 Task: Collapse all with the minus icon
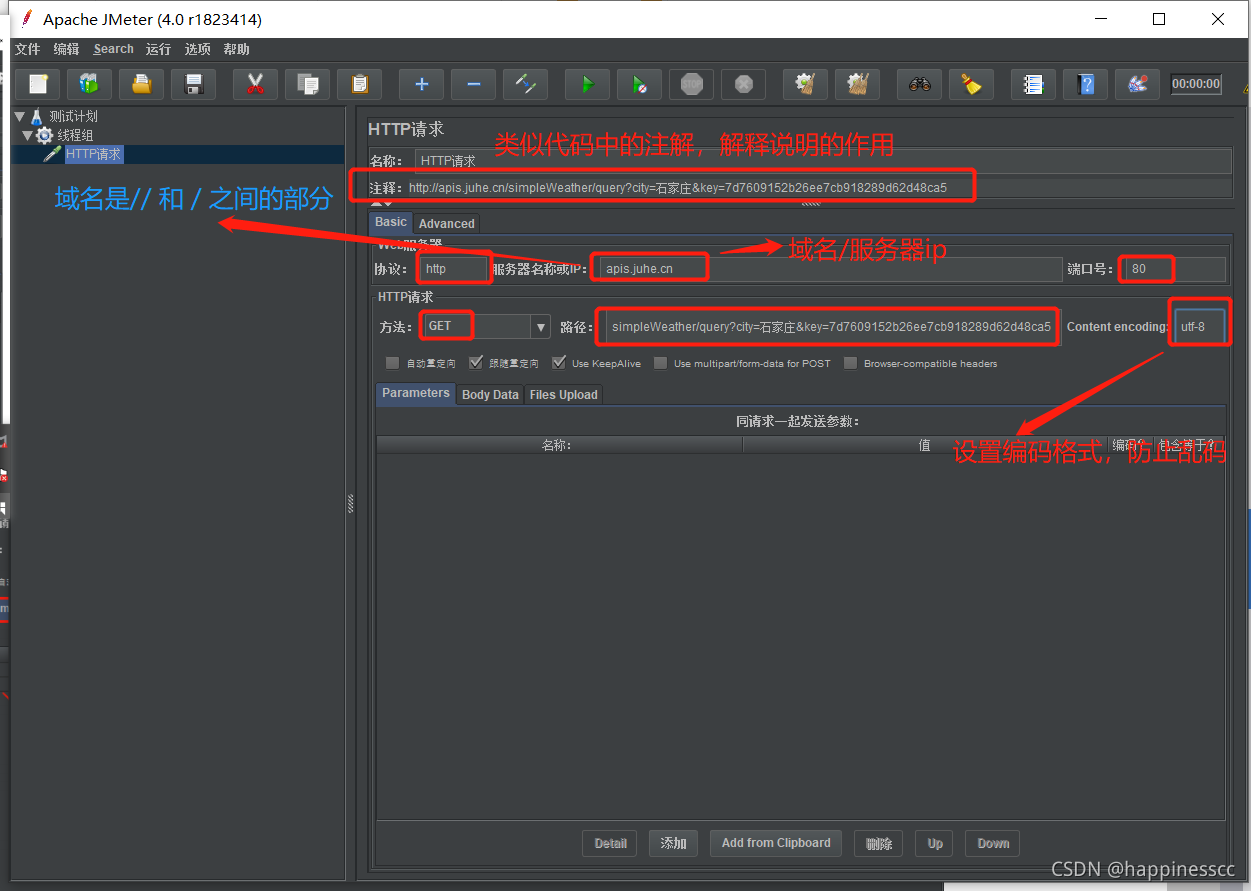[x=473, y=84]
